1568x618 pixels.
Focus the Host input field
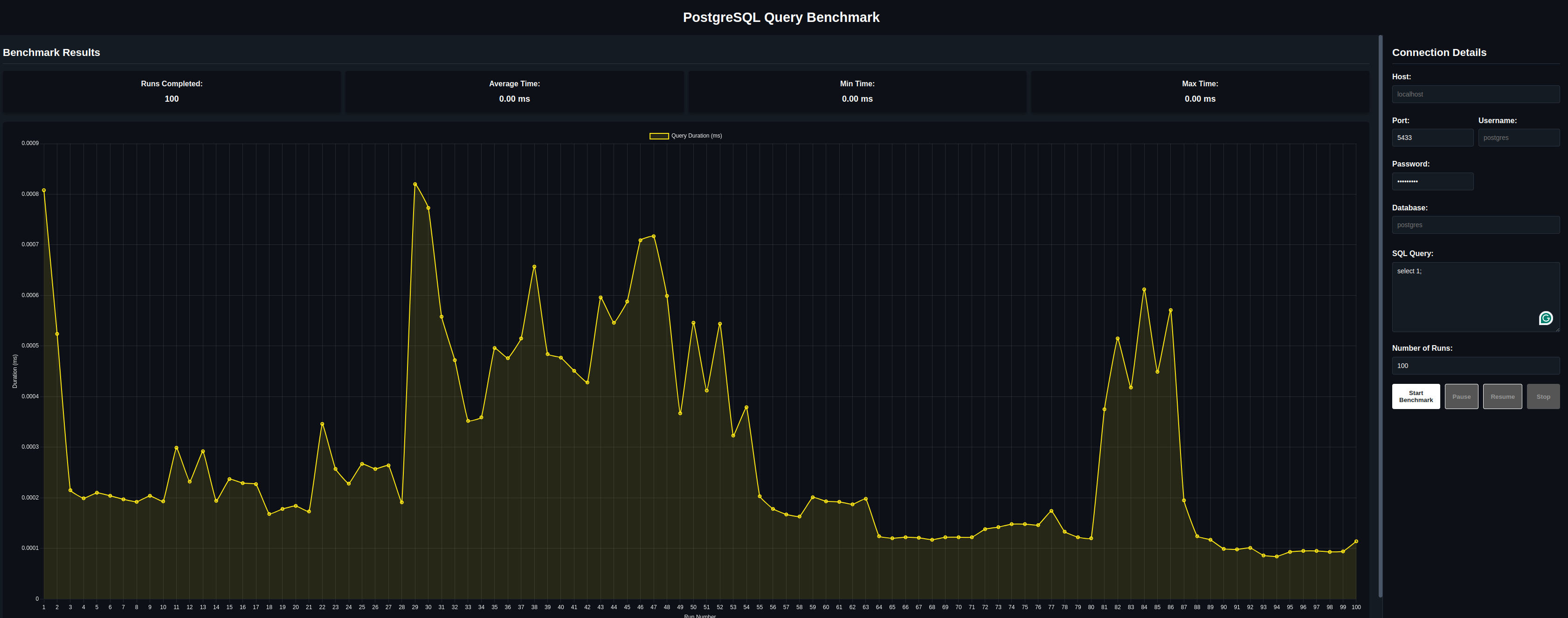[x=1476, y=94]
